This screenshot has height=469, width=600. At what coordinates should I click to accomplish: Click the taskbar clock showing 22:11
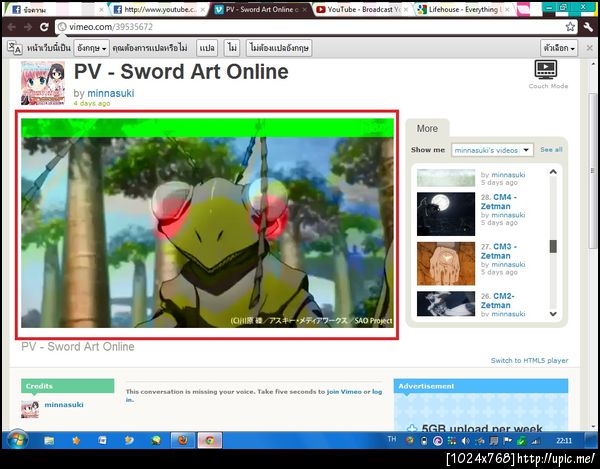pos(564,441)
